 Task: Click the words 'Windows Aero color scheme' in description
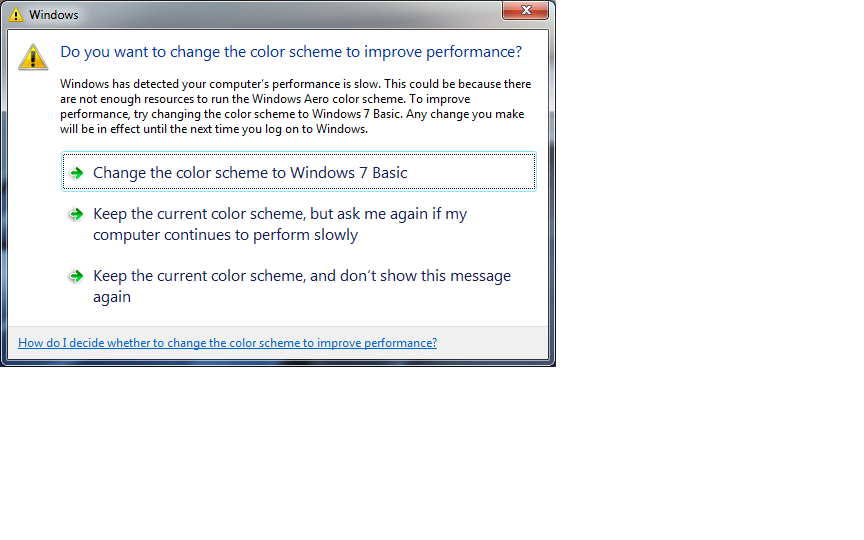327,99
